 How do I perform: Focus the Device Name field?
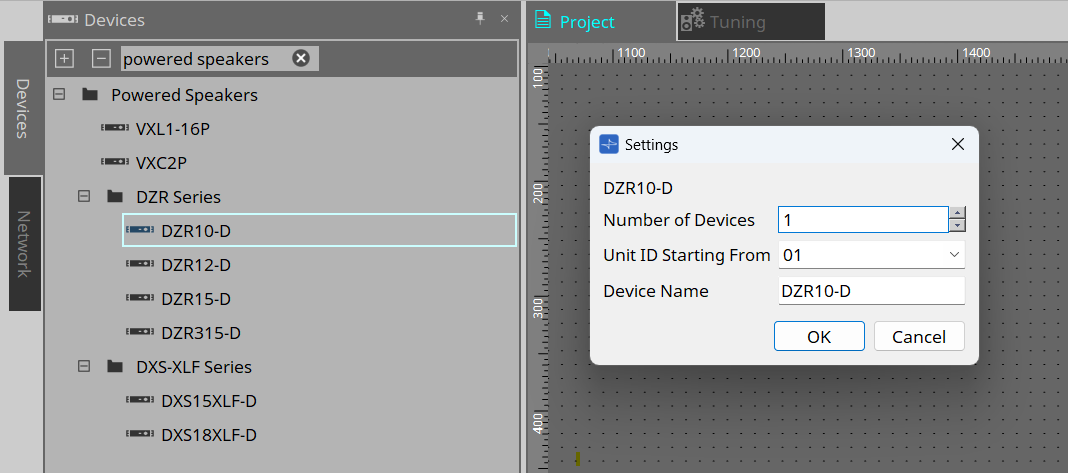[x=872, y=291]
